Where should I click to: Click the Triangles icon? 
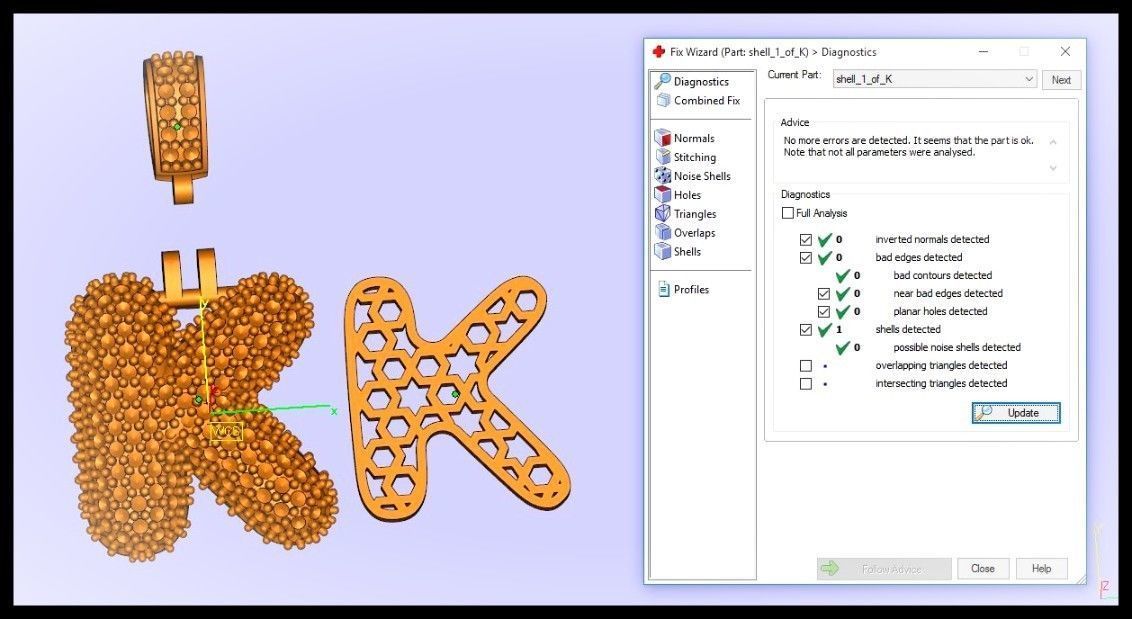tap(662, 214)
